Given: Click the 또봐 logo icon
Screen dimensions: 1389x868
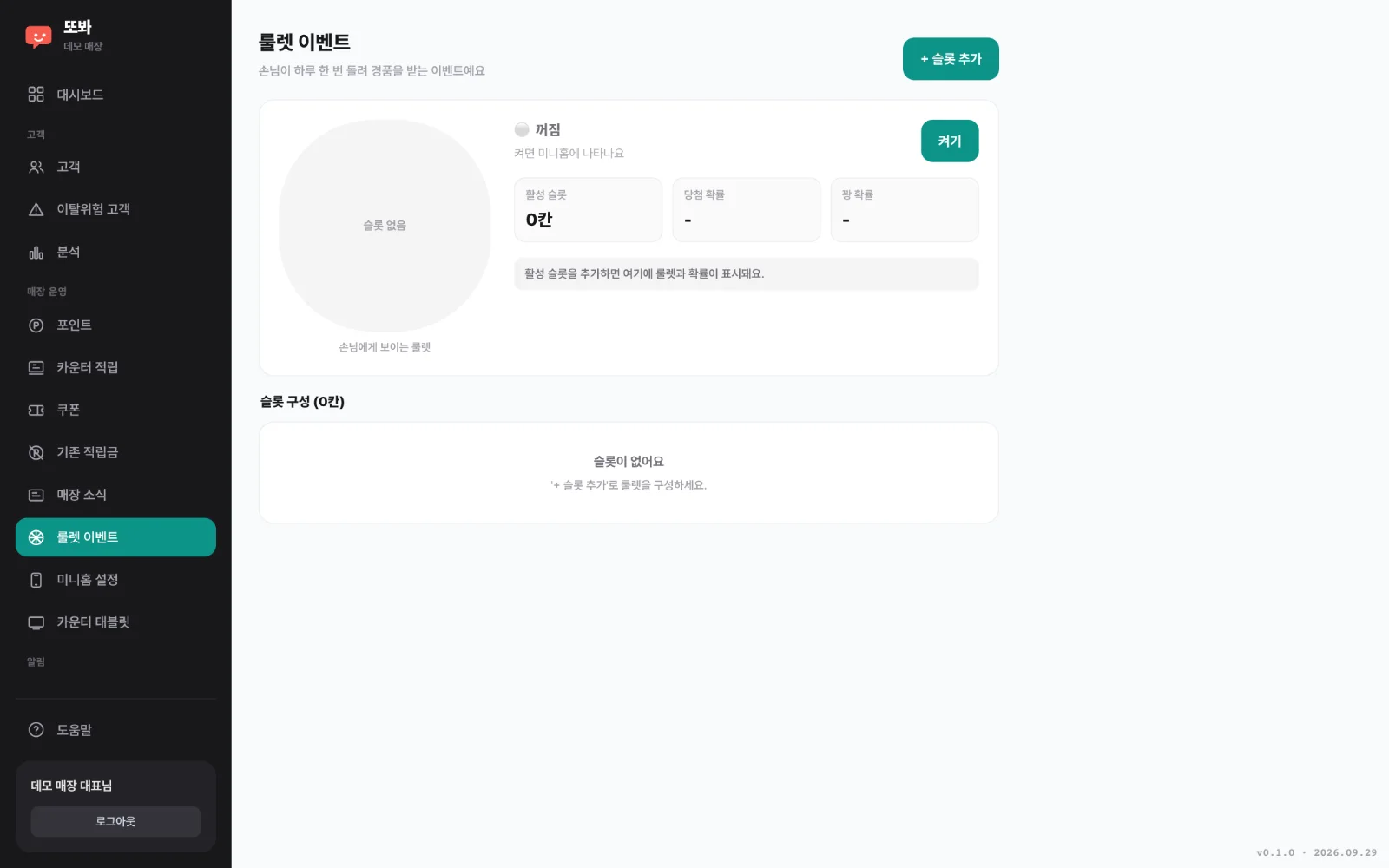Looking at the screenshot, I should 38,36.
